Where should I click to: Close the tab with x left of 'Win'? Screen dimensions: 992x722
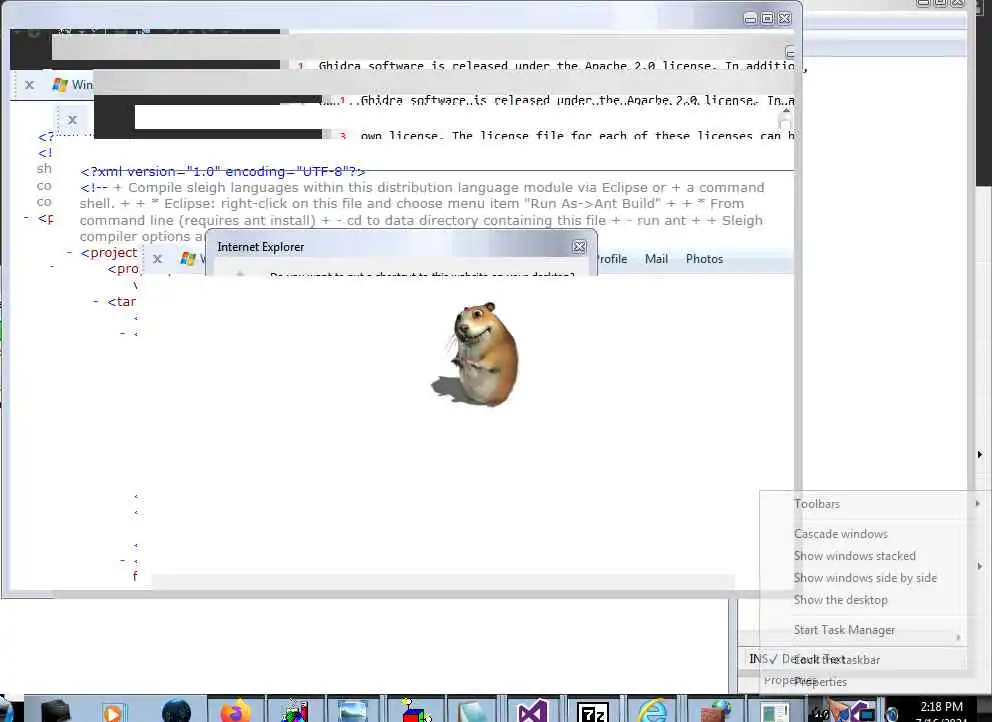(x=29, y=84)
